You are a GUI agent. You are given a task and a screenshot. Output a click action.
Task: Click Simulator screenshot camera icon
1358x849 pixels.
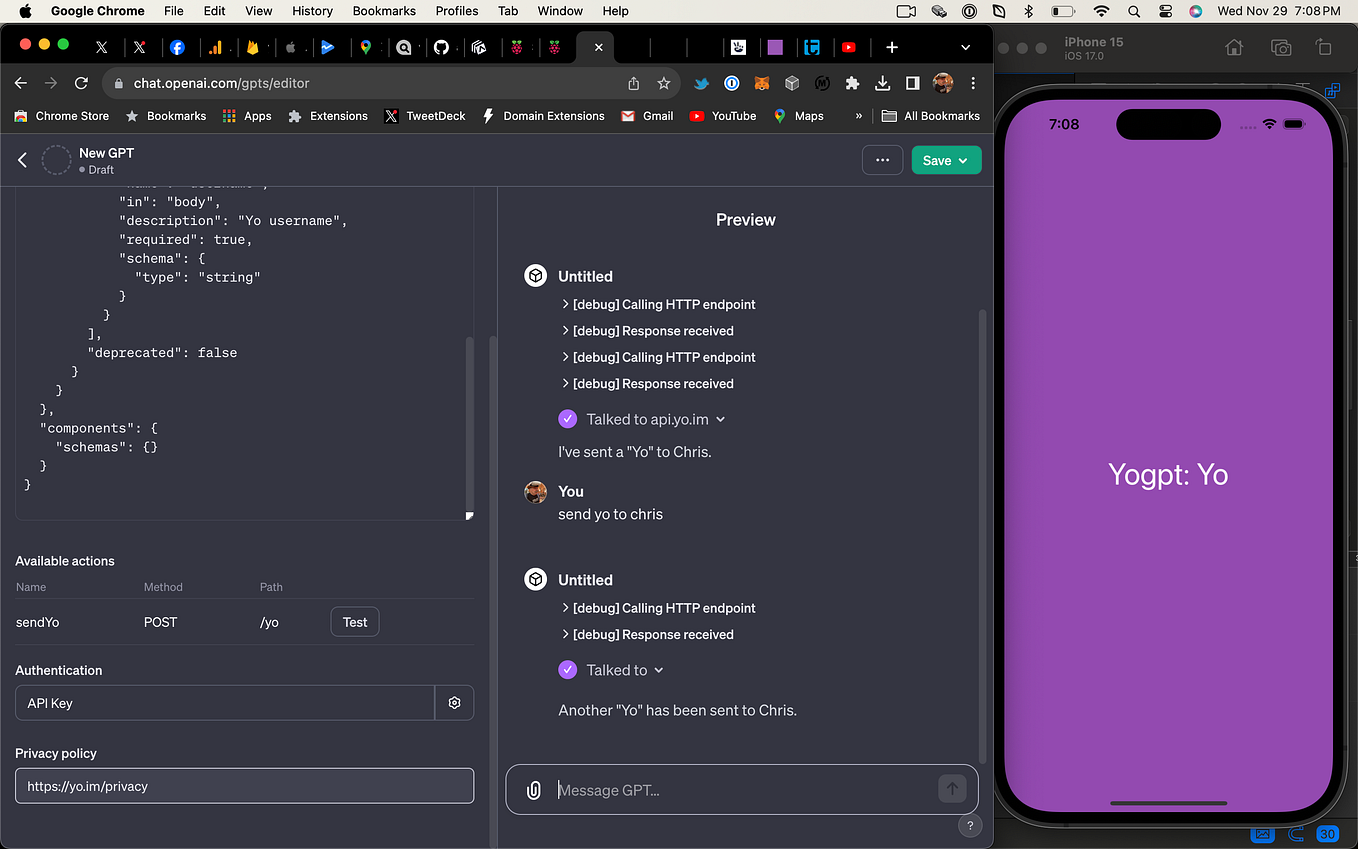tap(1280, 47)
